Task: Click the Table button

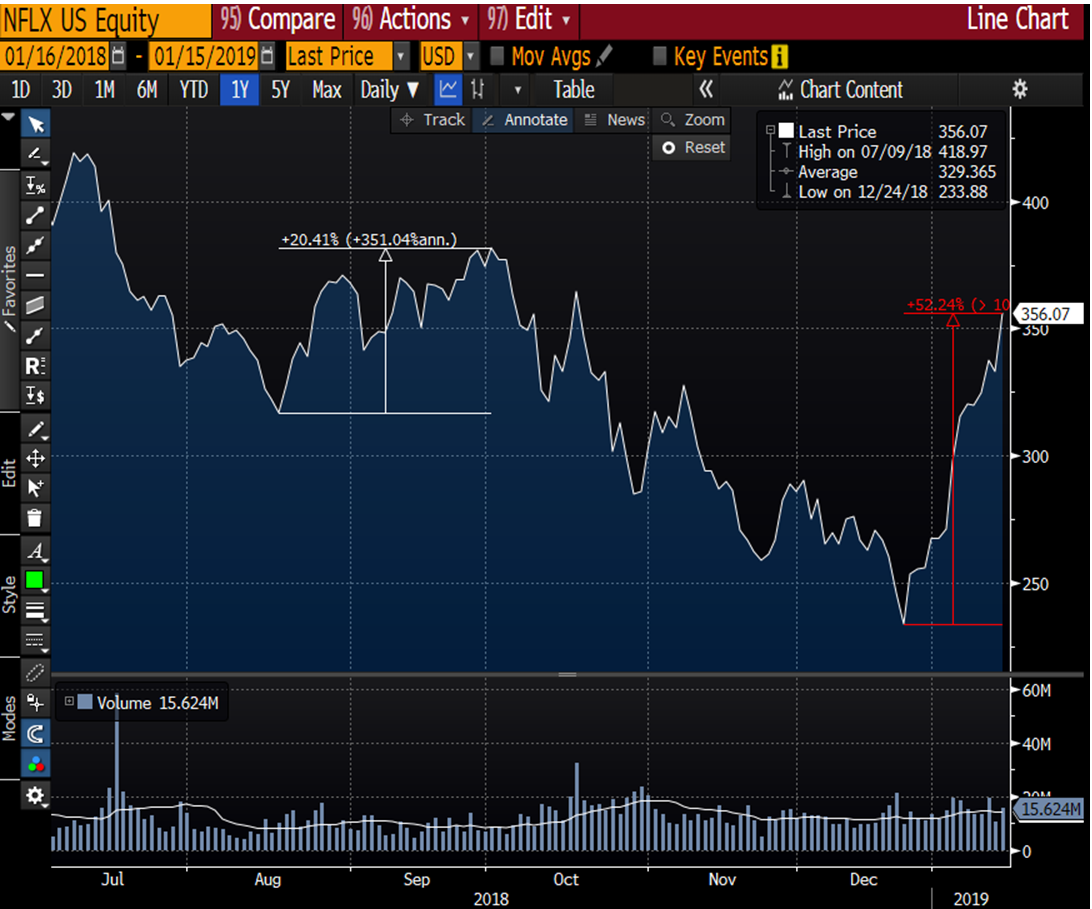Action: coord(573,90)
